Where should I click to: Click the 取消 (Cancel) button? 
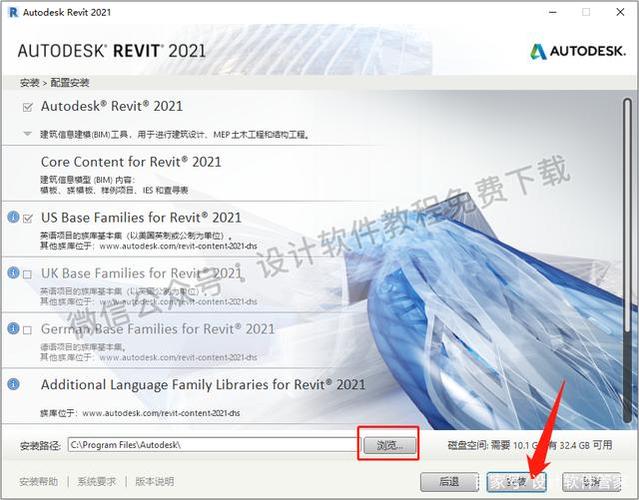[x=591, y=482]
